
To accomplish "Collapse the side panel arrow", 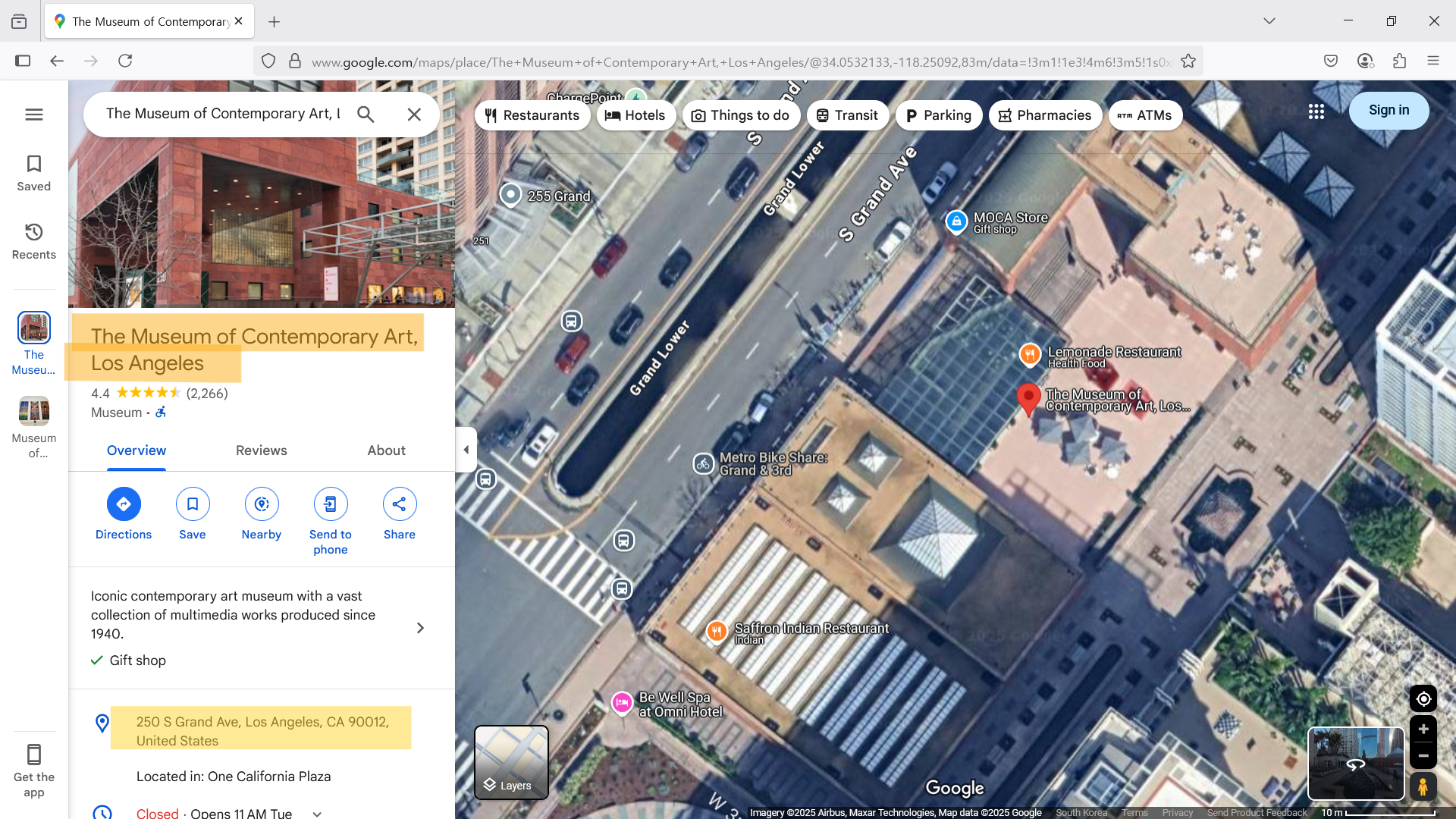I will click(466, 450).
